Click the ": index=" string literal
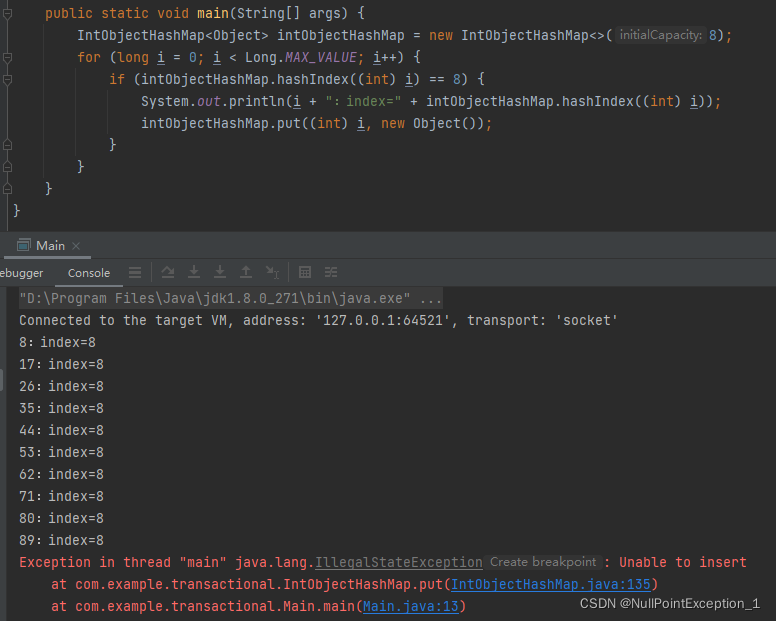Image resolution: width=776 pixels, height=621 pixels. (363, 101)
